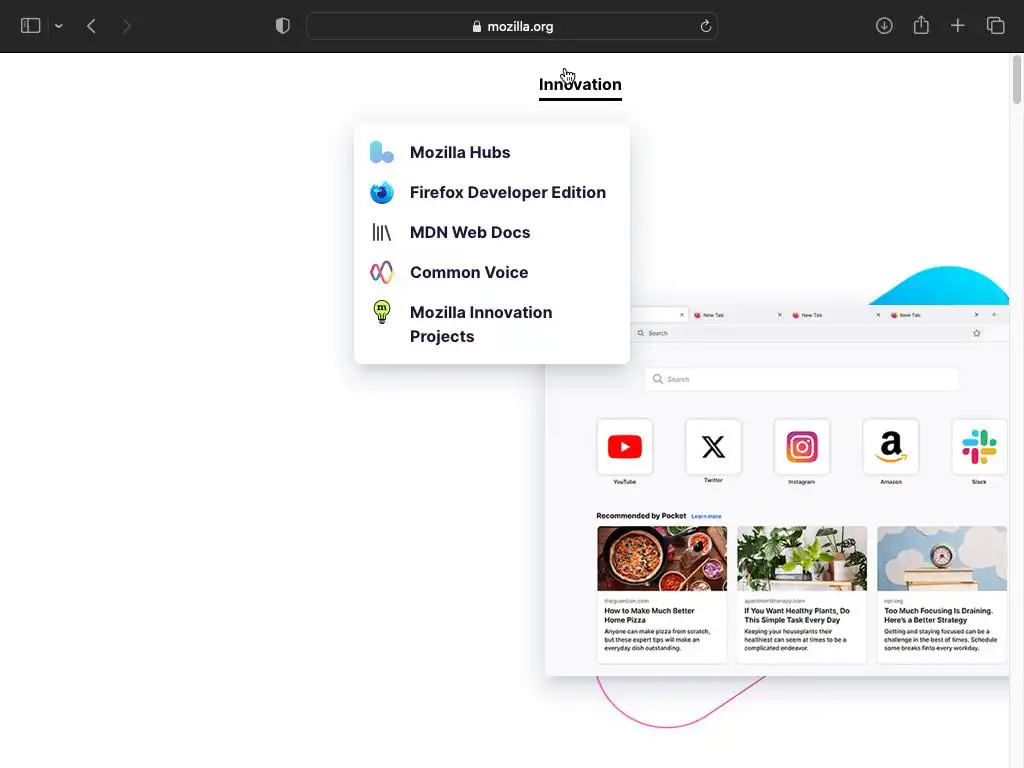Image resolution: width=1024 pixels, height=768 pixels.
Task: Click the plus icon in the mockup tab bar
Action: pyautogui.click(x=995, y=315)
